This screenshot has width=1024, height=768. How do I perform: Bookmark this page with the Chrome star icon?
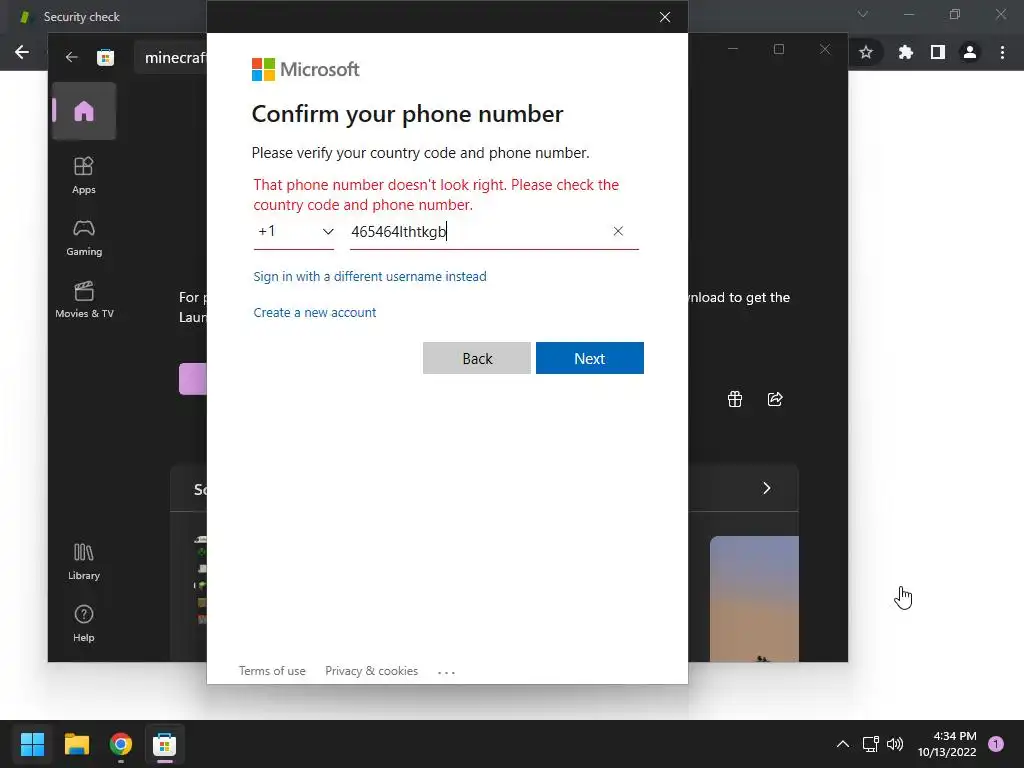(866, 52)
